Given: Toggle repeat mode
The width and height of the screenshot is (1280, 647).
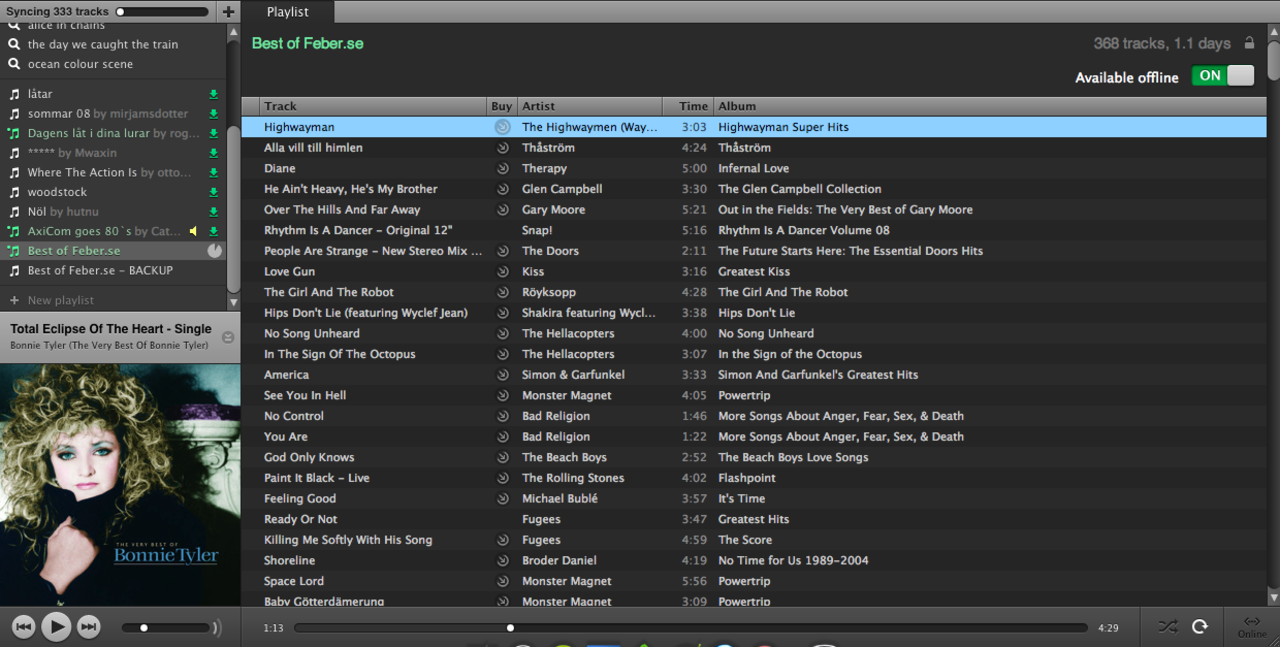Looking at the screenshot, I should point(1200,627).
